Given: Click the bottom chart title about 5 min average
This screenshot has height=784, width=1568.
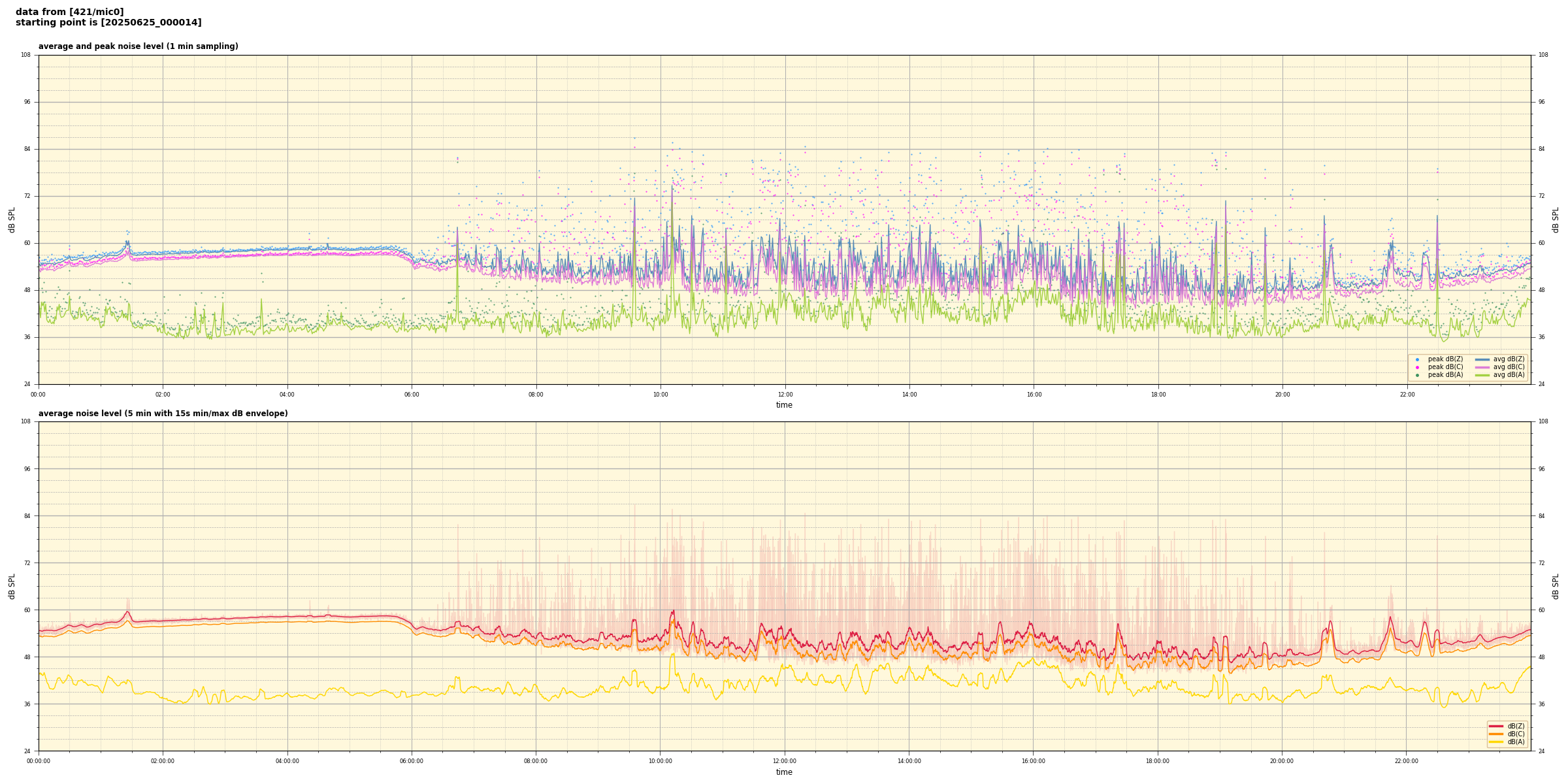Looking at the screenshot, I should coord(163,414).
